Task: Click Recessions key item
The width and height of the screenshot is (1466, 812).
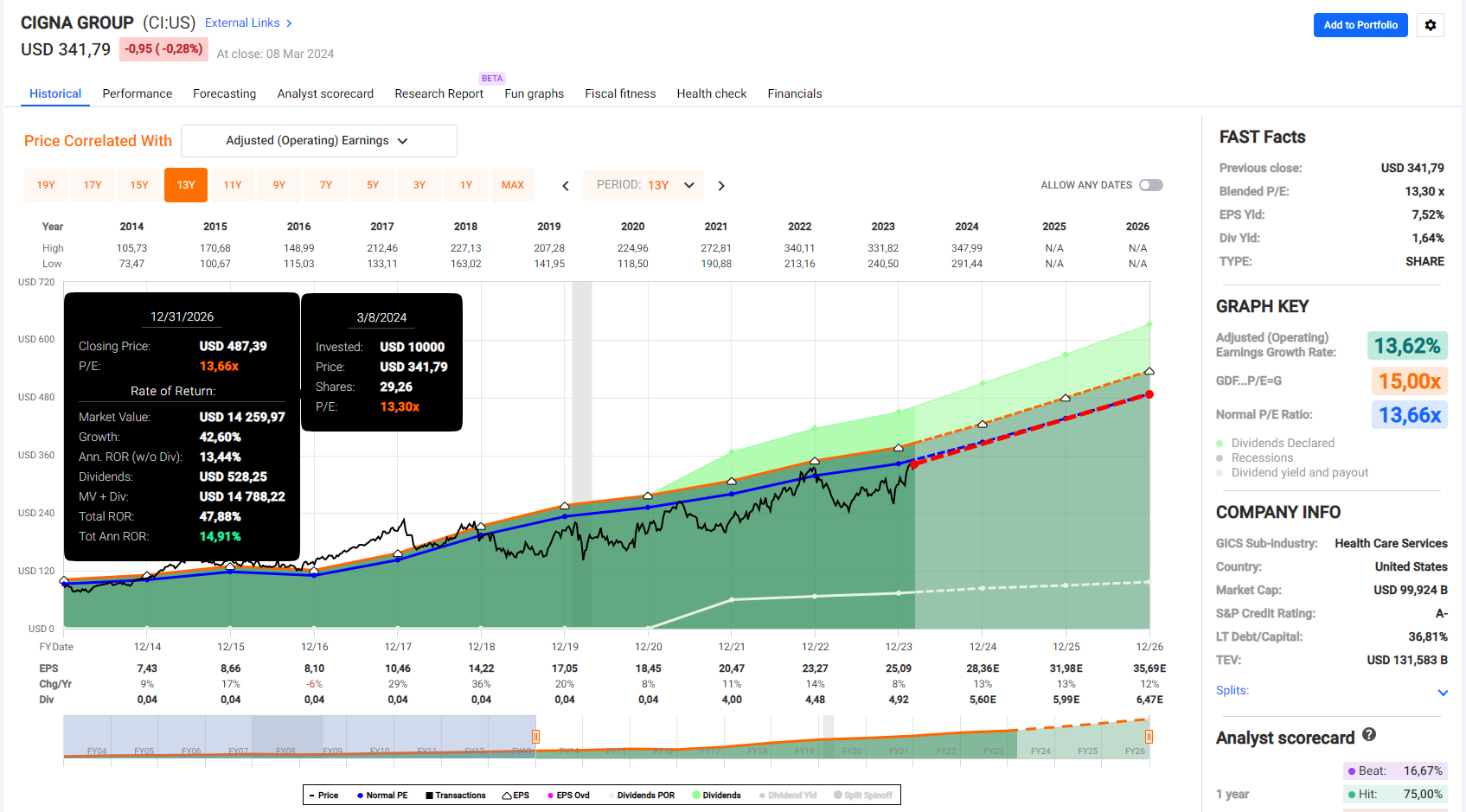Action: coord(1255,458)
